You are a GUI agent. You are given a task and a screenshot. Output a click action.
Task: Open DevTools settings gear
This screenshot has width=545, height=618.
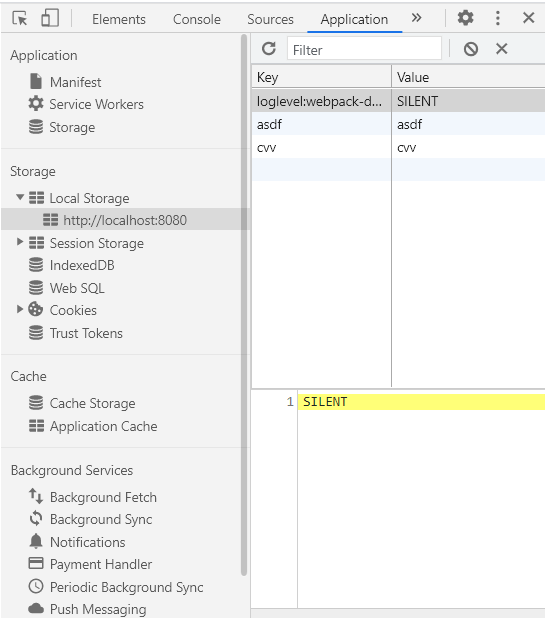coord(465,18)
